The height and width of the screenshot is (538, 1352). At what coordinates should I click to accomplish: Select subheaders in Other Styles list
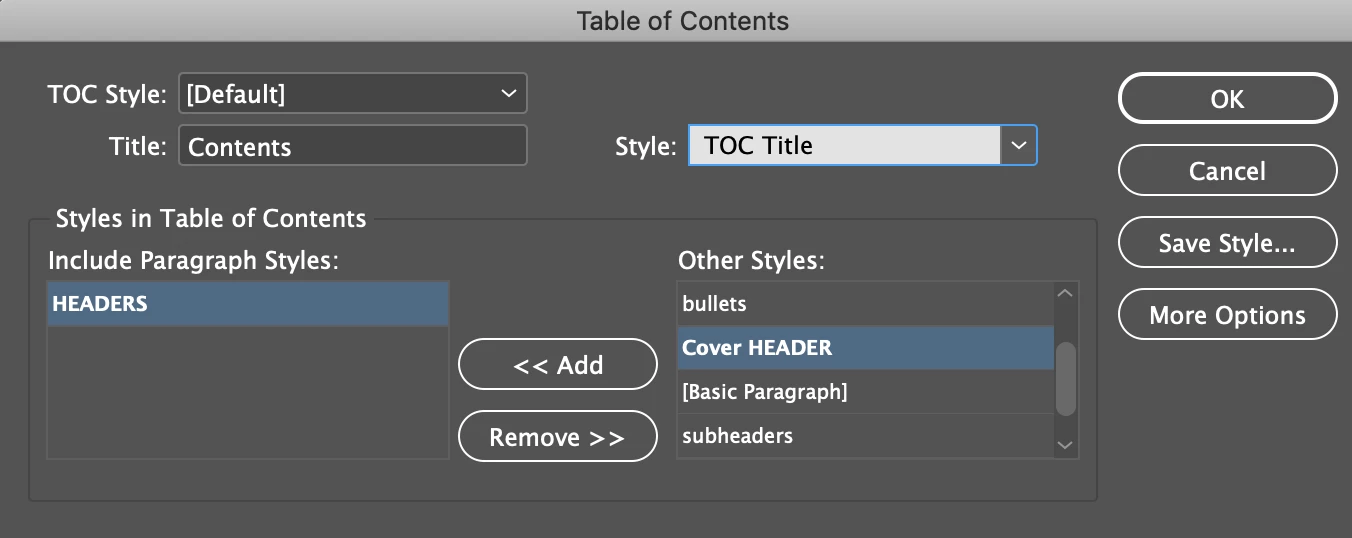point(865,436)
